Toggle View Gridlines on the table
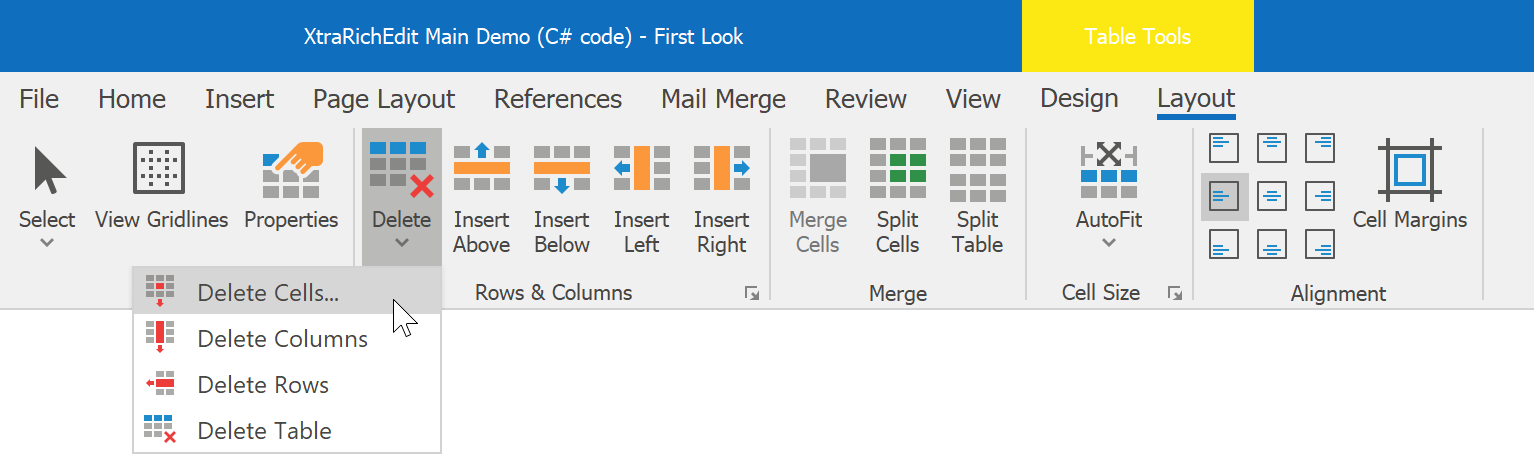 coord(161,168)
